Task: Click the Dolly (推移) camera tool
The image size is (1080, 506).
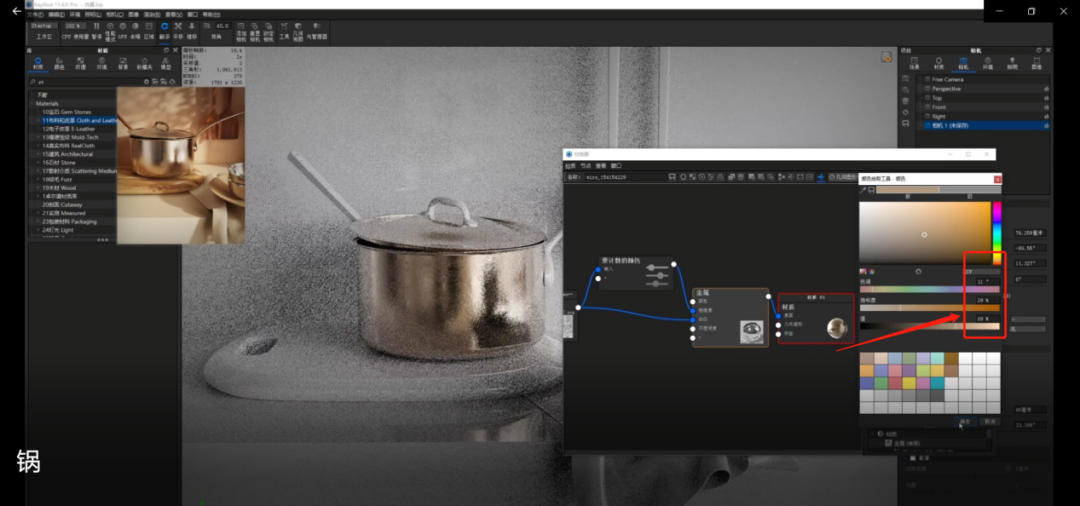Action: click(x=193, y=29)
